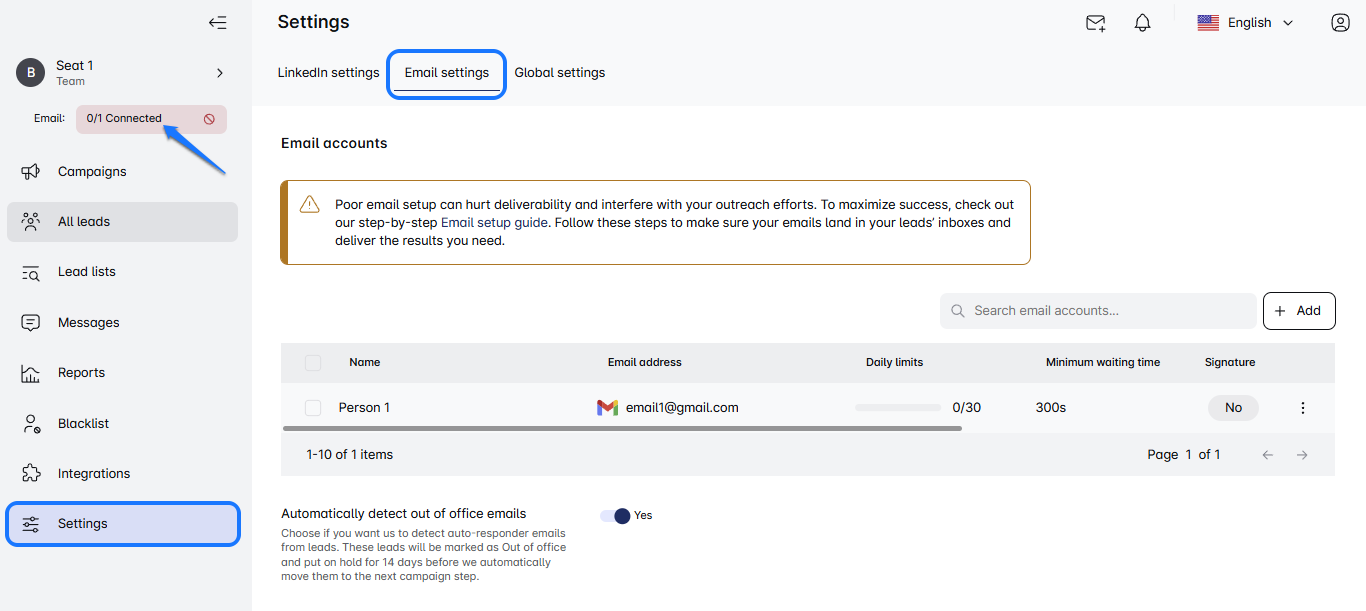Open the English language dropdown
This screenshot has width=1366, height=611.
(x=1246, y=23)
